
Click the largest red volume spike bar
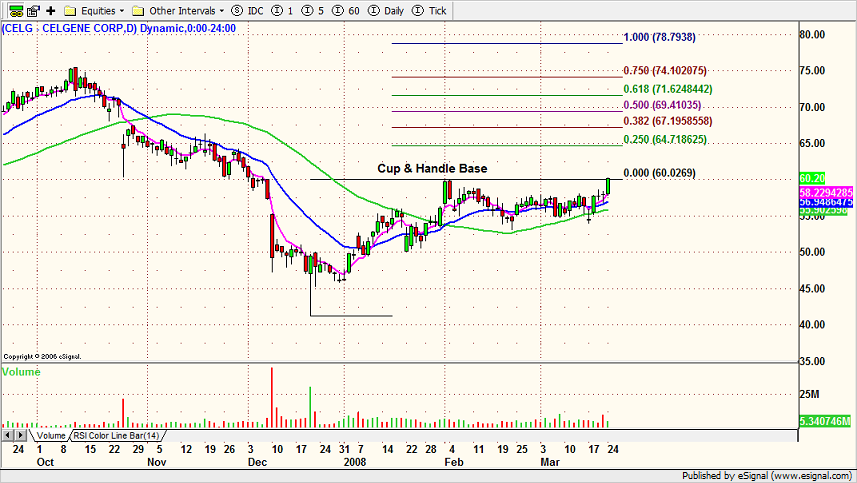coord(272,397)
